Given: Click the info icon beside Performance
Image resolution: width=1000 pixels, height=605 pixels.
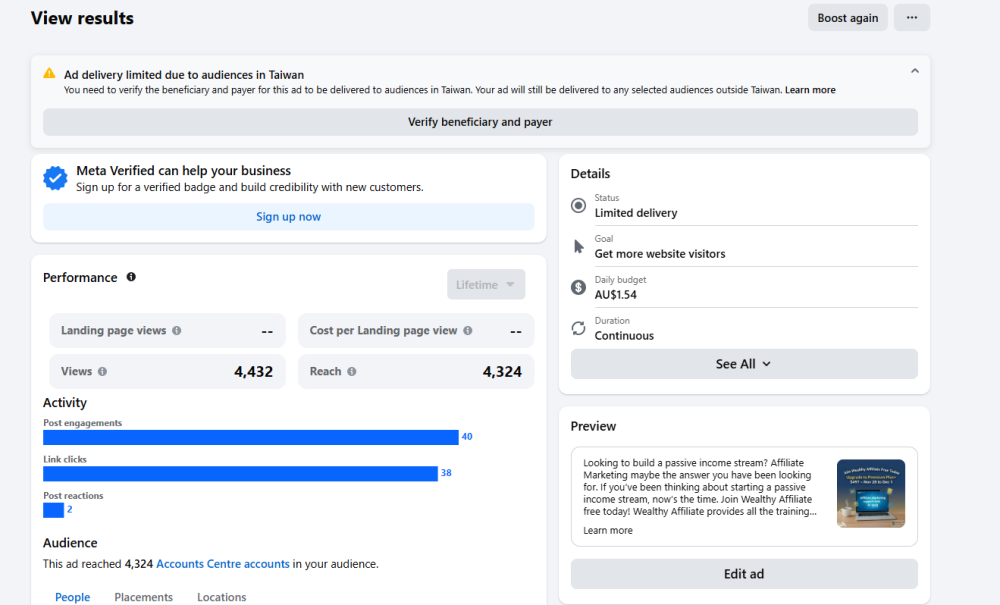Looking at the screenshot, I should coord(131,277).
